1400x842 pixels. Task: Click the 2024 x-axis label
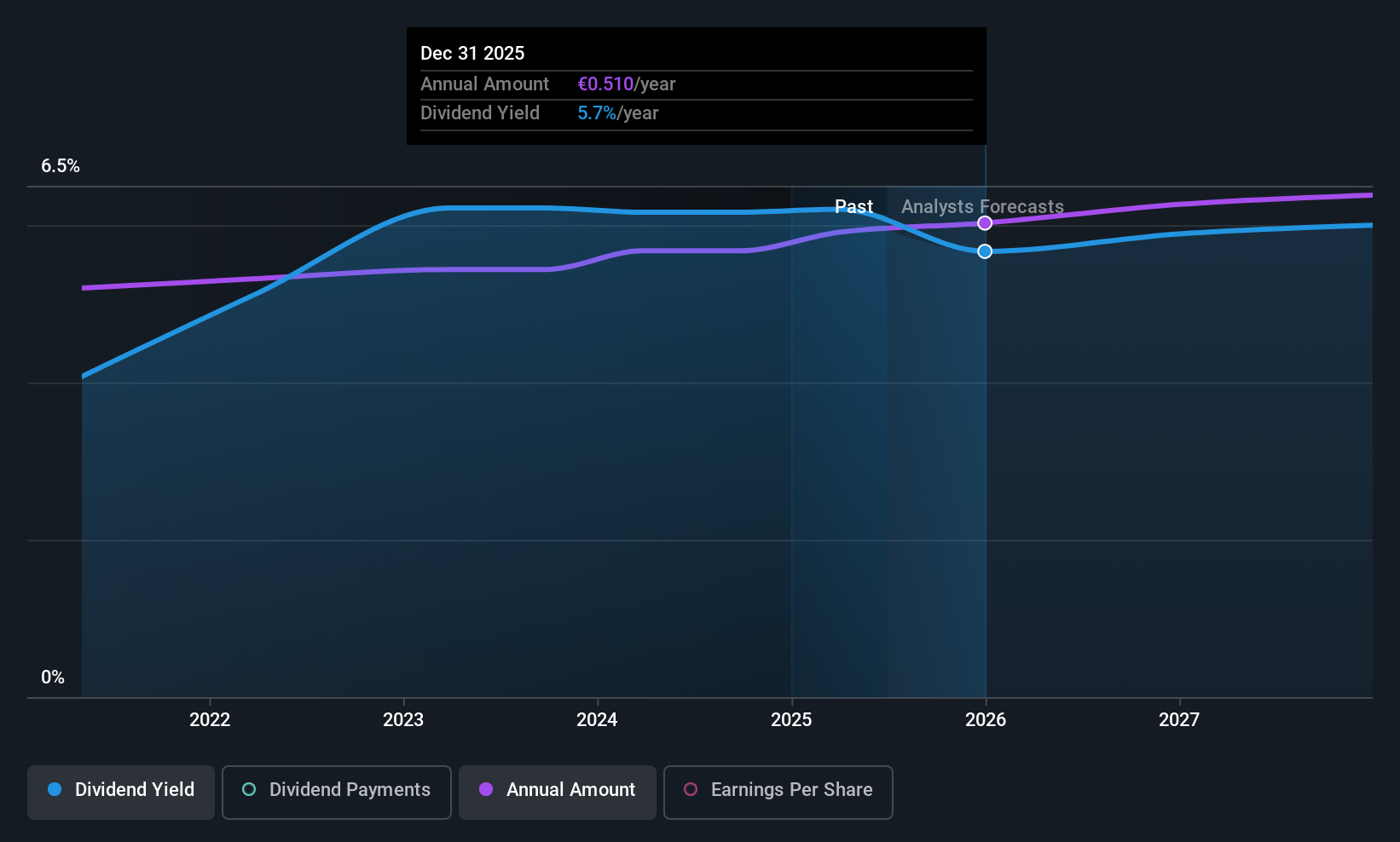pos(597,720)
